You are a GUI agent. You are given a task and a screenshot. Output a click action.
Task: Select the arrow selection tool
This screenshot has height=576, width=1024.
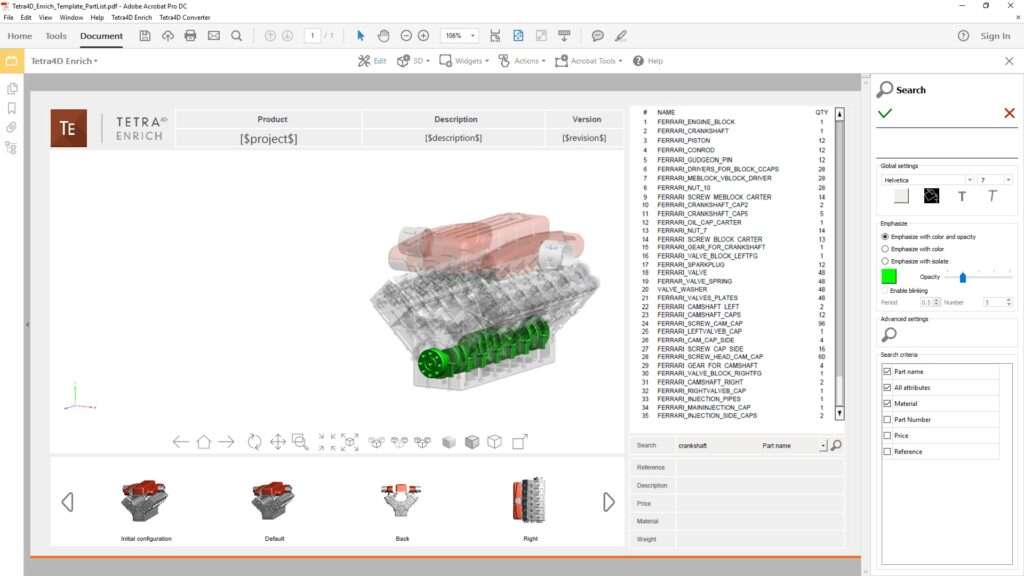[x=360, y=36]
